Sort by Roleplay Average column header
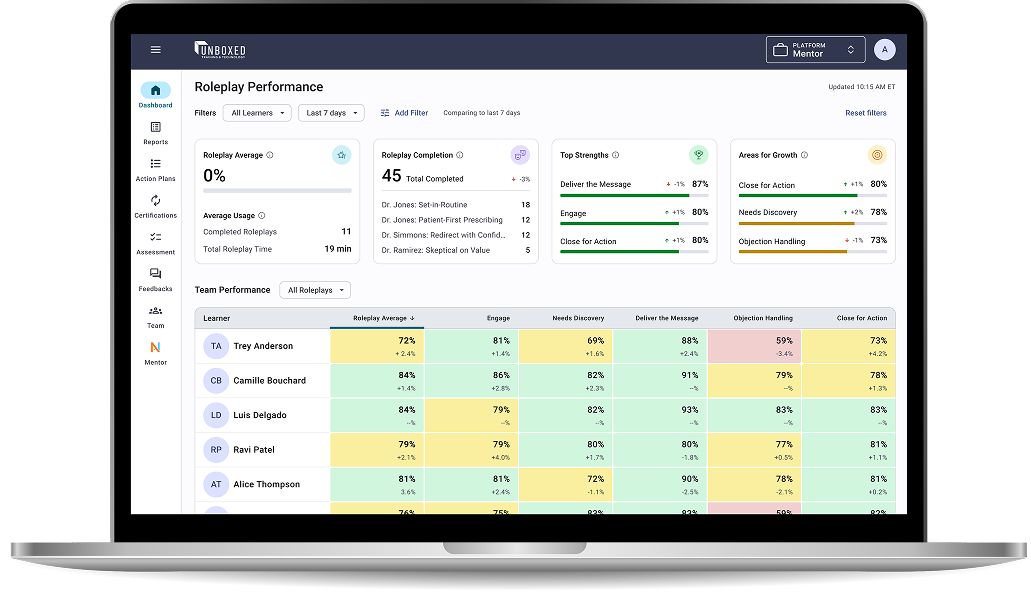1031x605 pixels. click(x=383, y=318)
